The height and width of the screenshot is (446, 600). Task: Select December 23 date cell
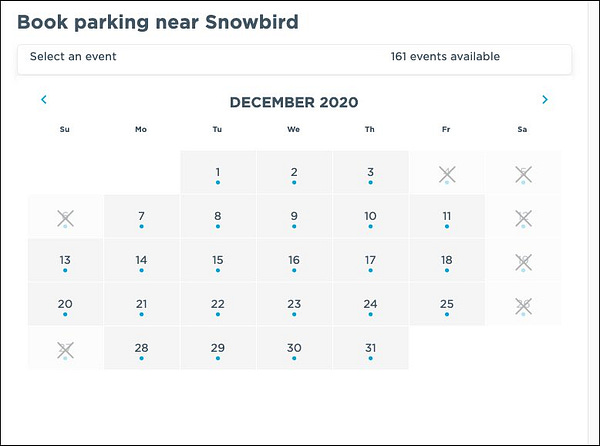pyautogui.click(x=294, y=304)
